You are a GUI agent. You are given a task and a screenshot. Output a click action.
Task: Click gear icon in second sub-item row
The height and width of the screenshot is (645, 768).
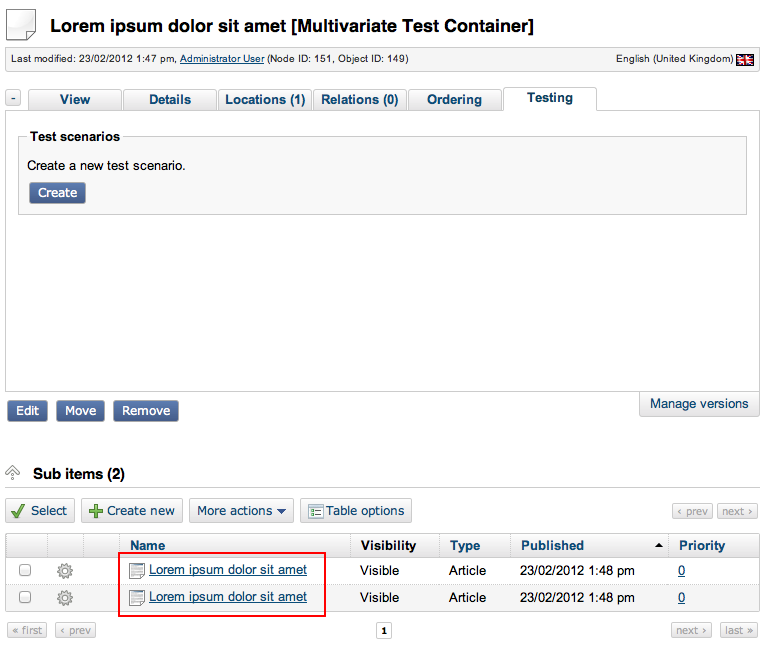[65, 598]
